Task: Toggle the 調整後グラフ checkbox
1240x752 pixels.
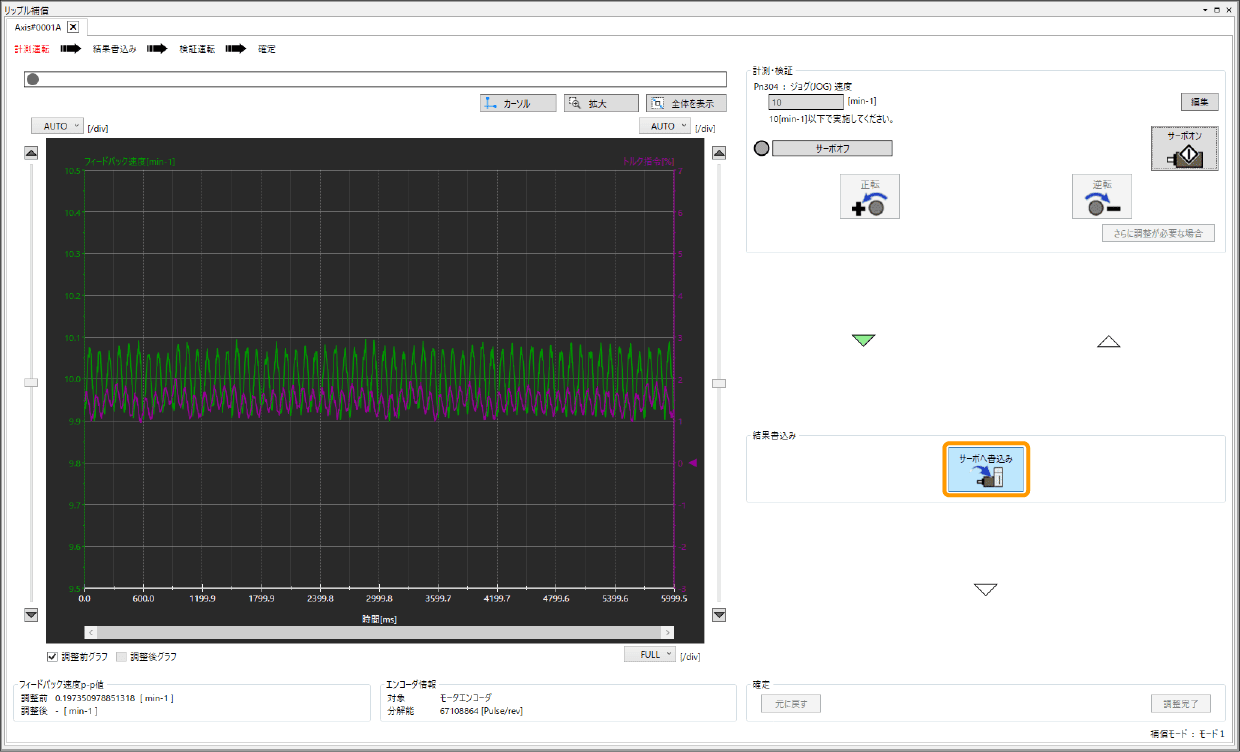Action: [x=122, y=657]
